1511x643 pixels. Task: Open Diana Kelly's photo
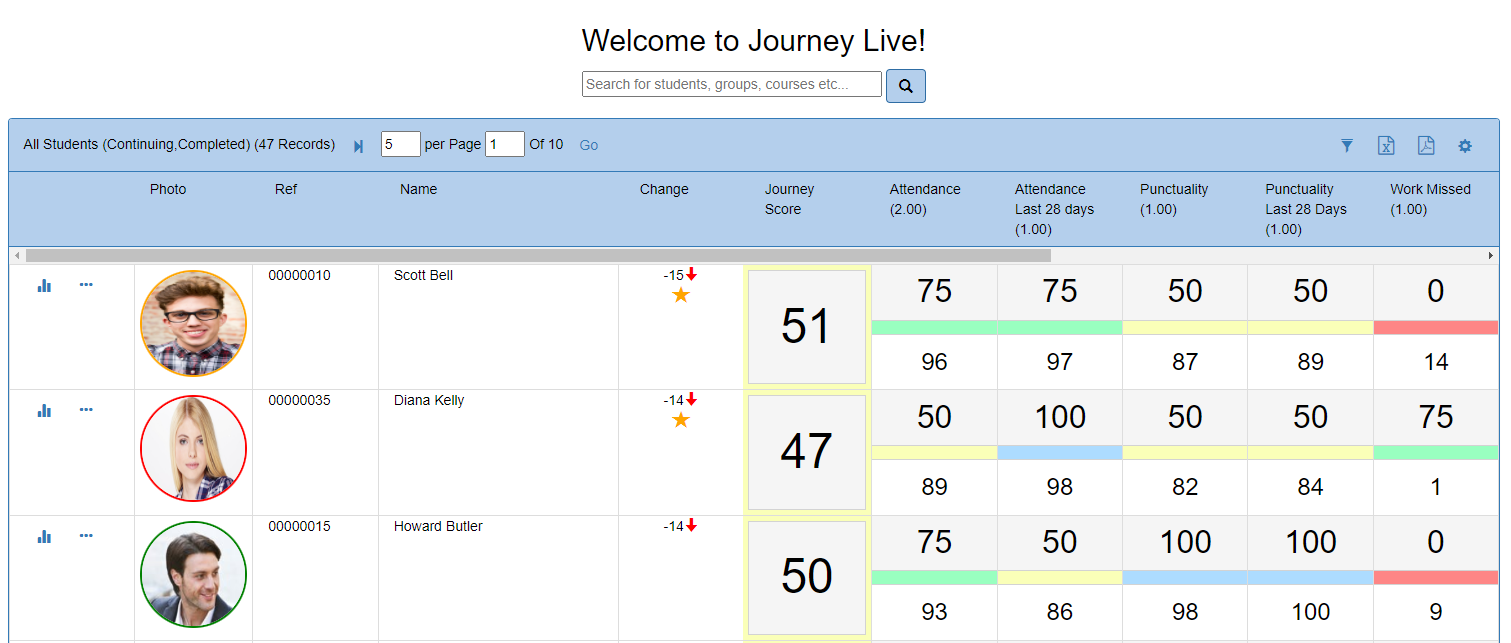[x=193, y=449]
